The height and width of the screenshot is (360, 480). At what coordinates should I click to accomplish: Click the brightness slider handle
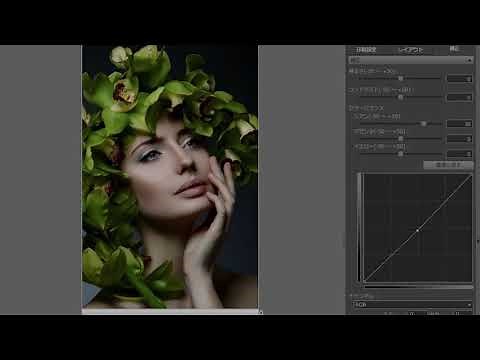(401, 78)
